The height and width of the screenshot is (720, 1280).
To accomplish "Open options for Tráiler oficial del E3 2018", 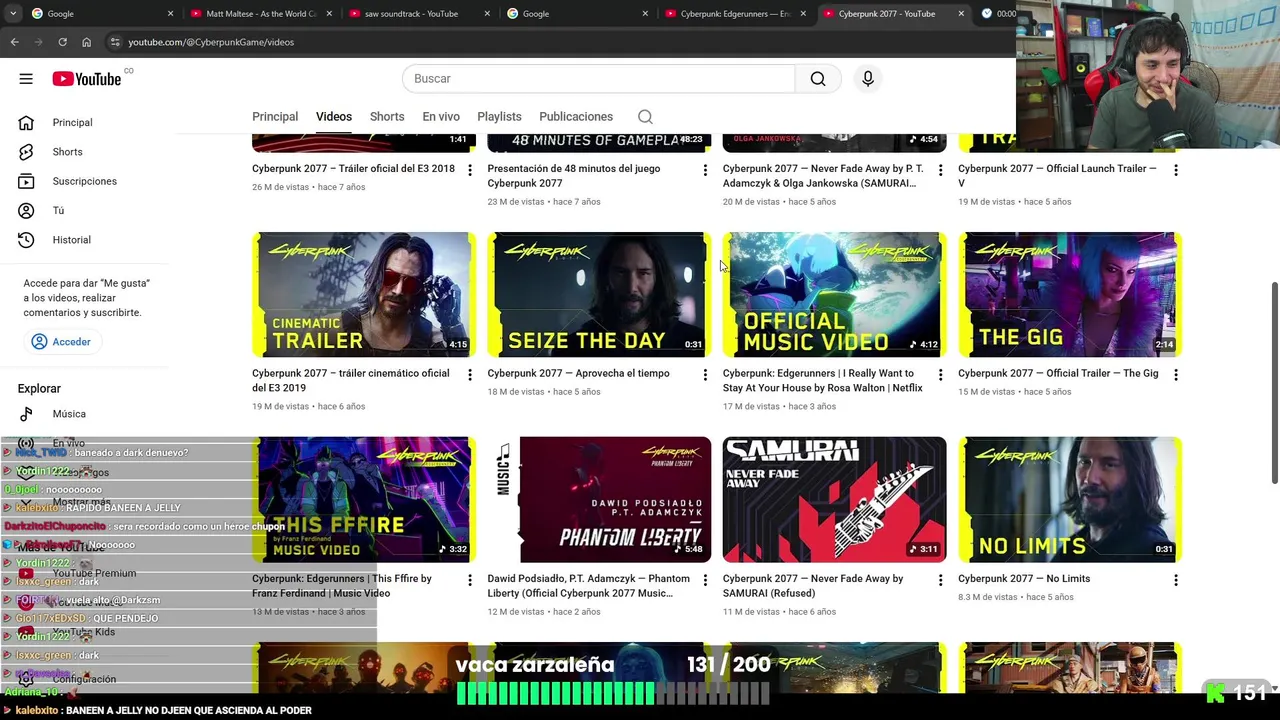I will click(x=470, y=171).
